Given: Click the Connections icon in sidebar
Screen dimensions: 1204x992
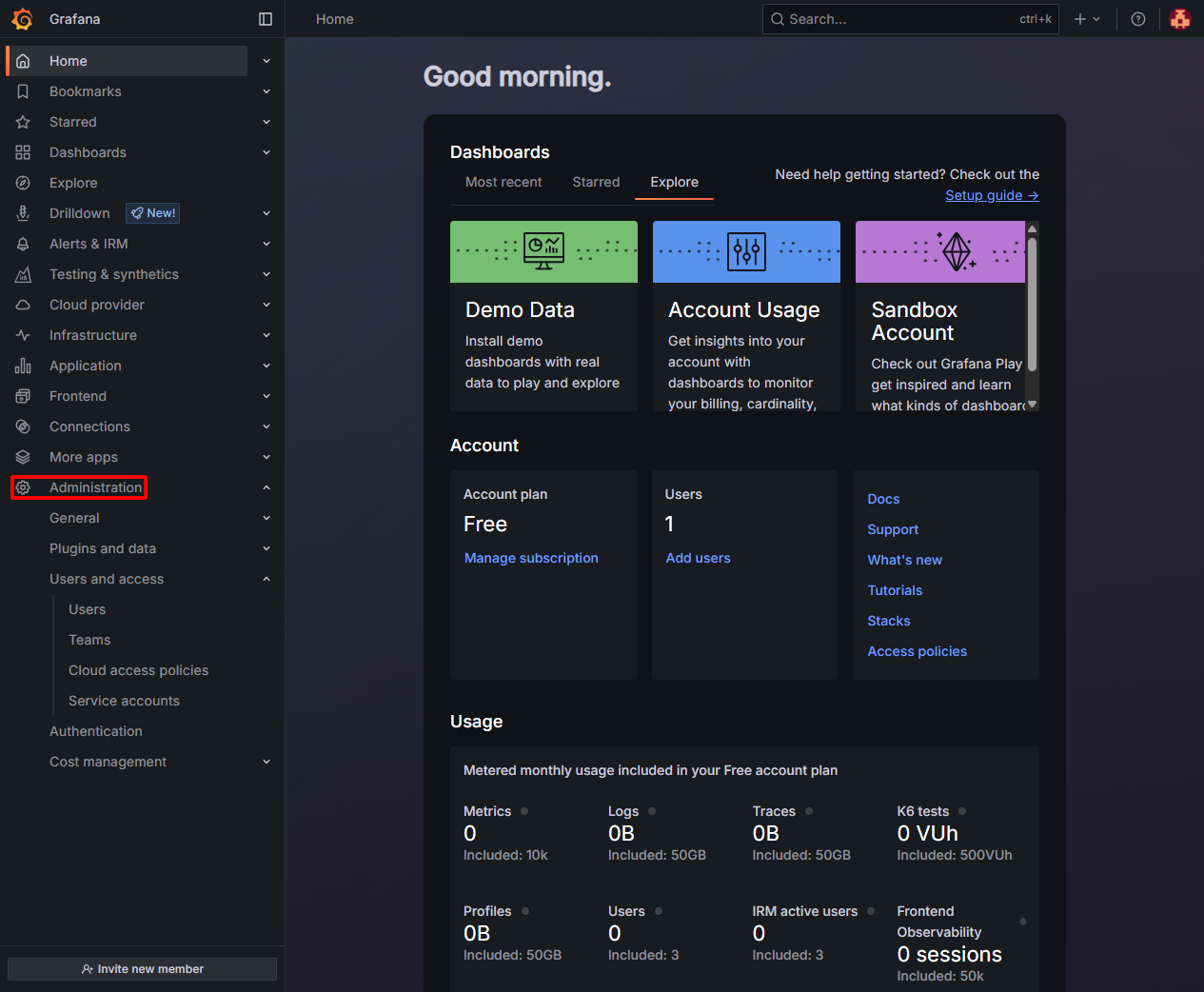Looking at the screenshot, I should (x=23, y=427).
